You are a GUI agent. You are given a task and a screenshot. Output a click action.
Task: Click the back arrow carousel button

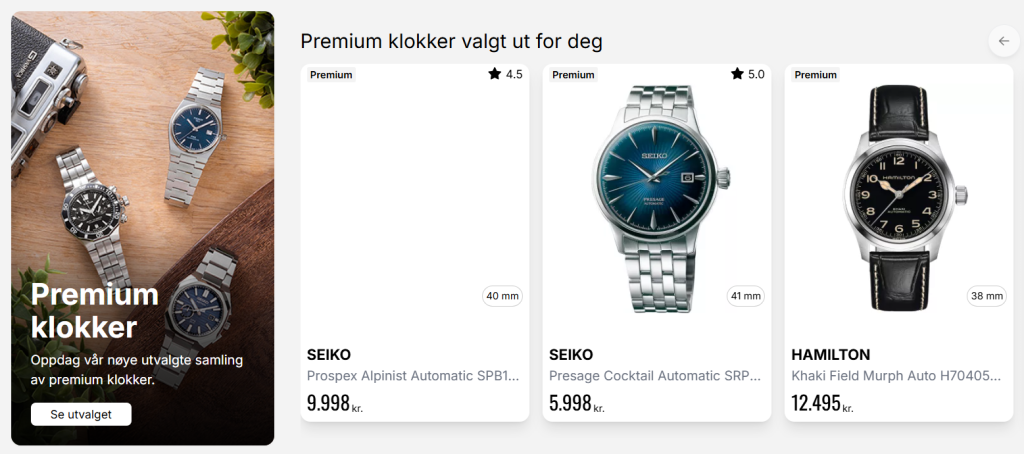coord(1004,41)
